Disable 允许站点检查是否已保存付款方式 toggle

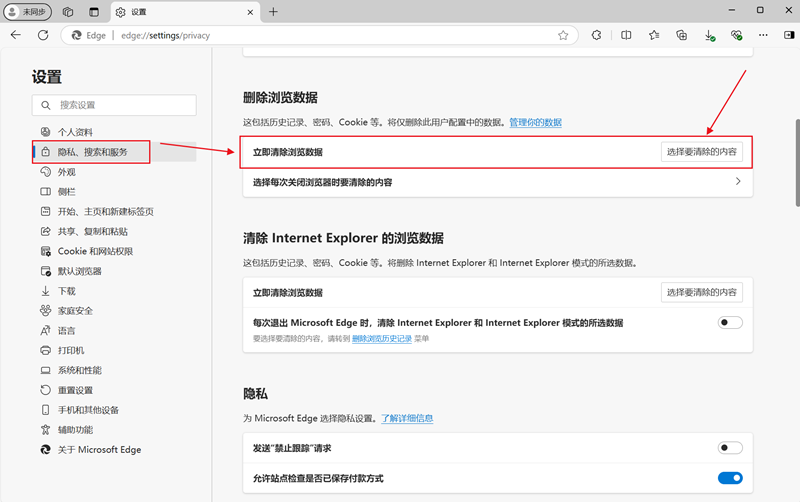point(730,478)
